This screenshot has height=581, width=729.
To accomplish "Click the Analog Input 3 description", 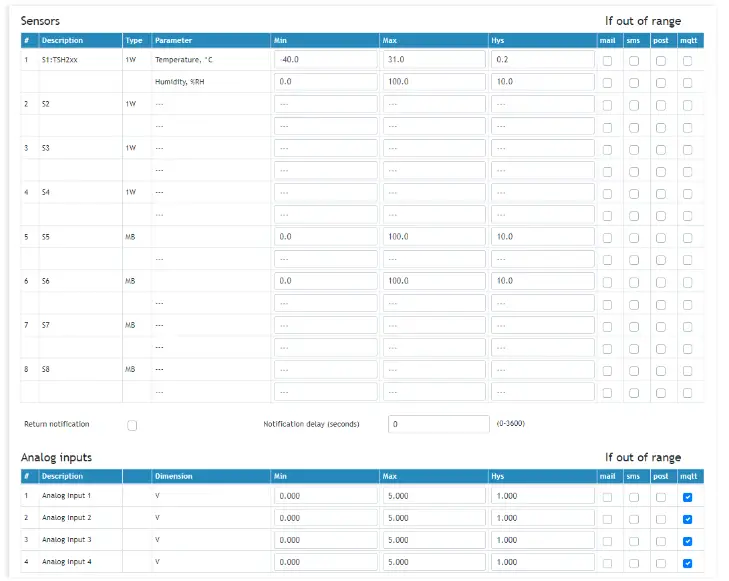I will click(x=66, y=540).
